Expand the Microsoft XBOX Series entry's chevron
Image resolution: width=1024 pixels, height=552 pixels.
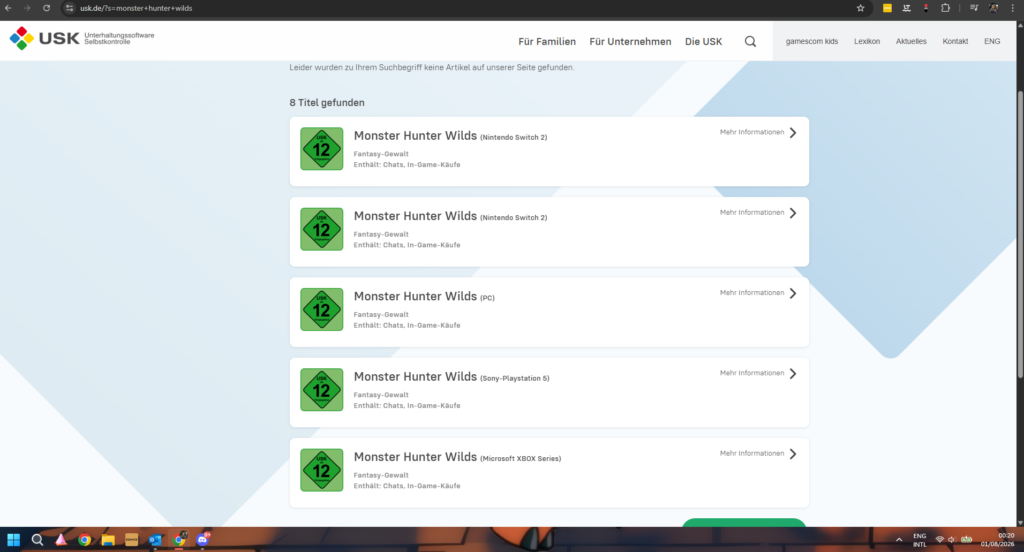pyautogui.click(x=793, y=454)
